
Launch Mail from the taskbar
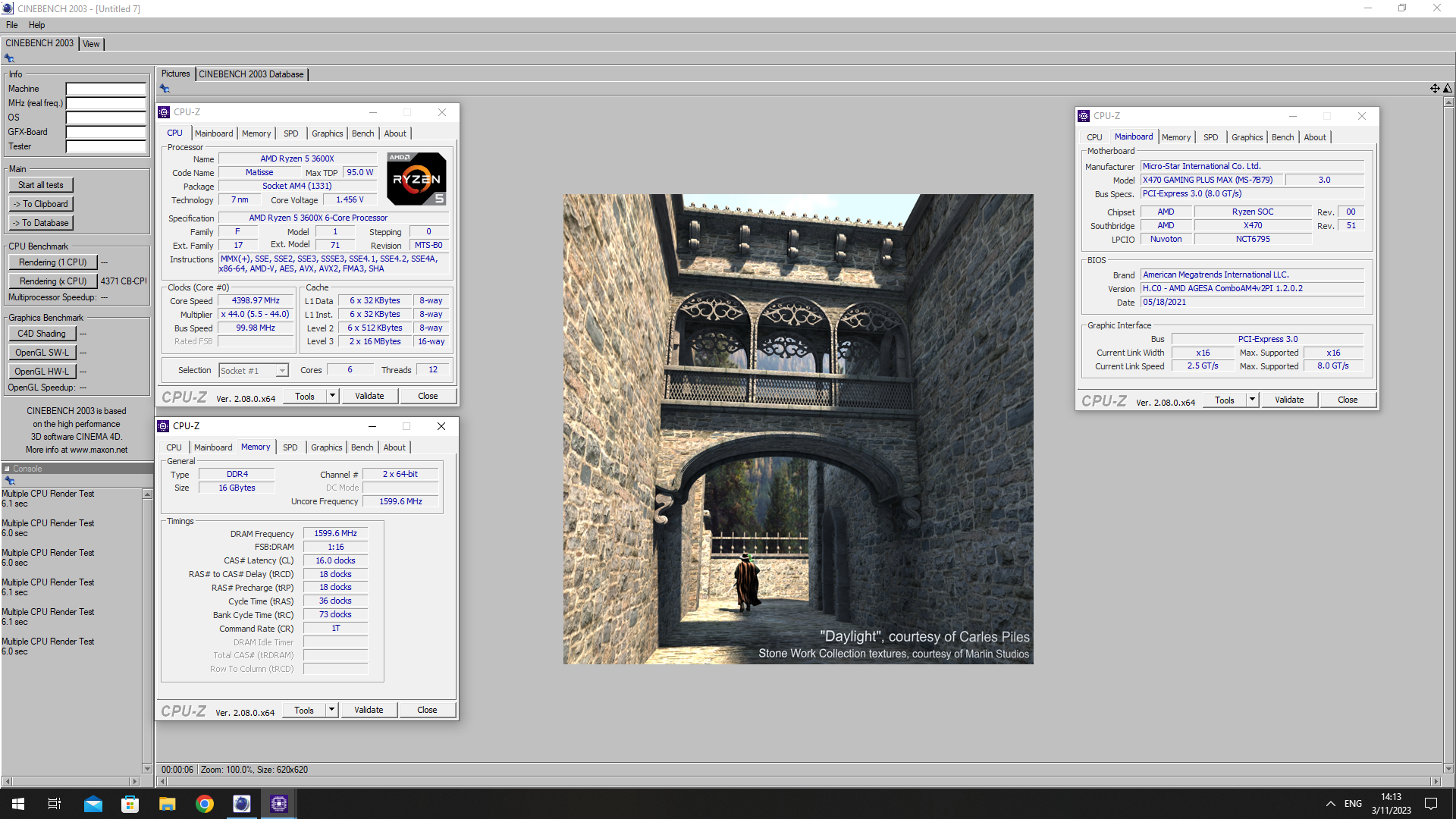93,804
